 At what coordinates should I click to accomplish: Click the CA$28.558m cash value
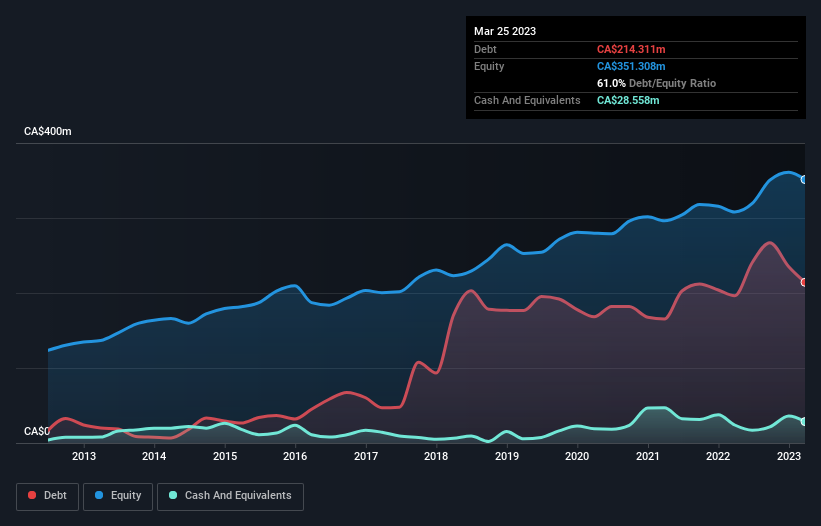tap(628, 100)
